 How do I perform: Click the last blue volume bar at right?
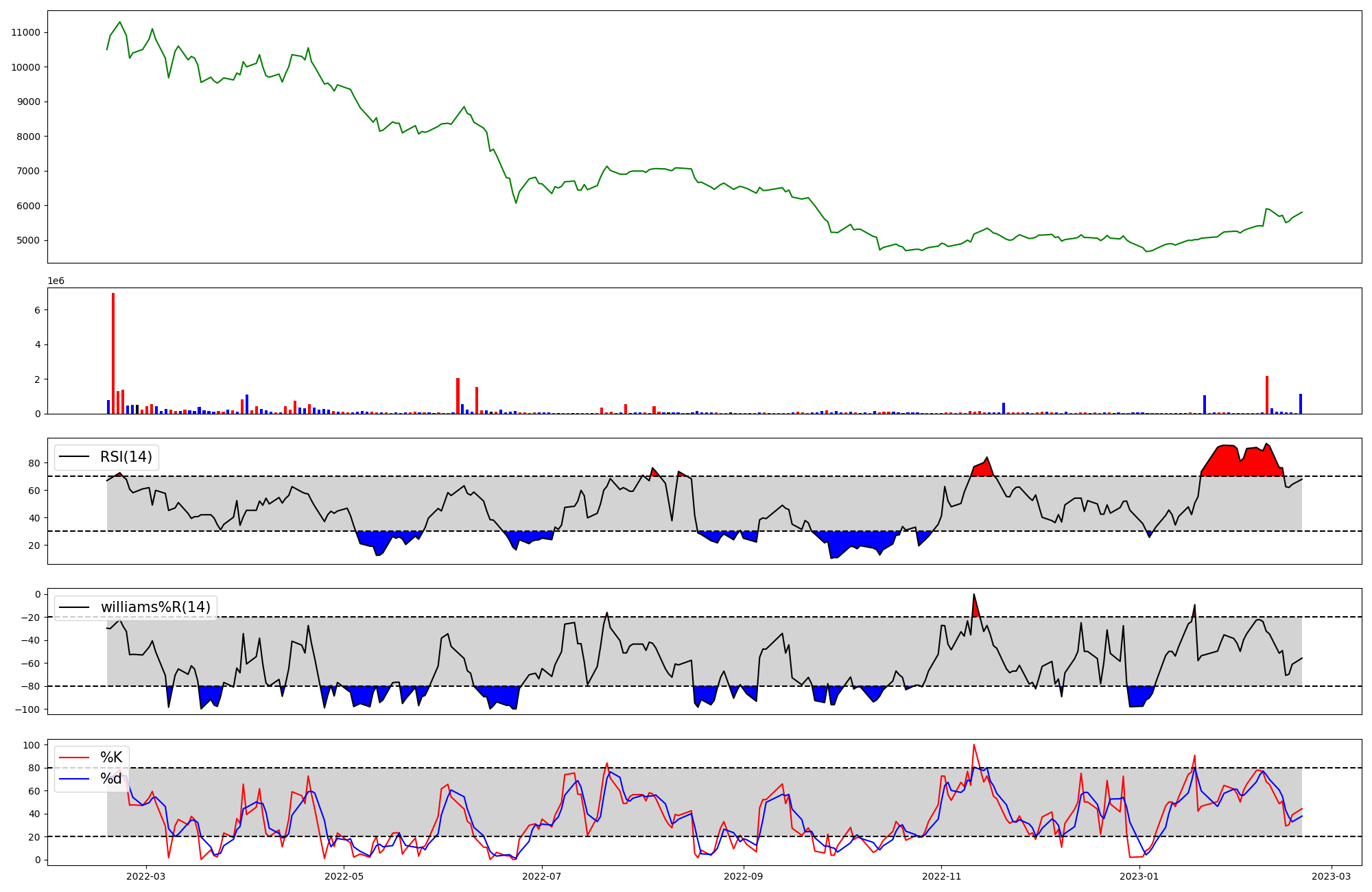click(1300, 404)
